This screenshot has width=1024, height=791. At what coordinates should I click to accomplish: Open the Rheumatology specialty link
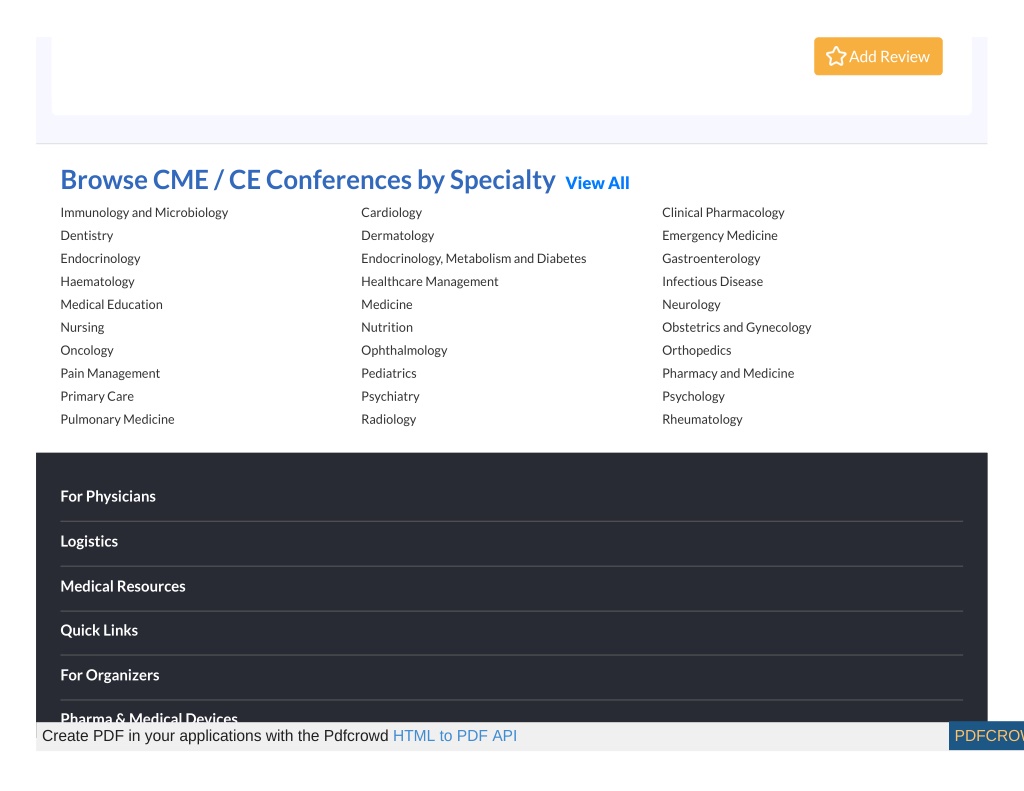[702, 419]
